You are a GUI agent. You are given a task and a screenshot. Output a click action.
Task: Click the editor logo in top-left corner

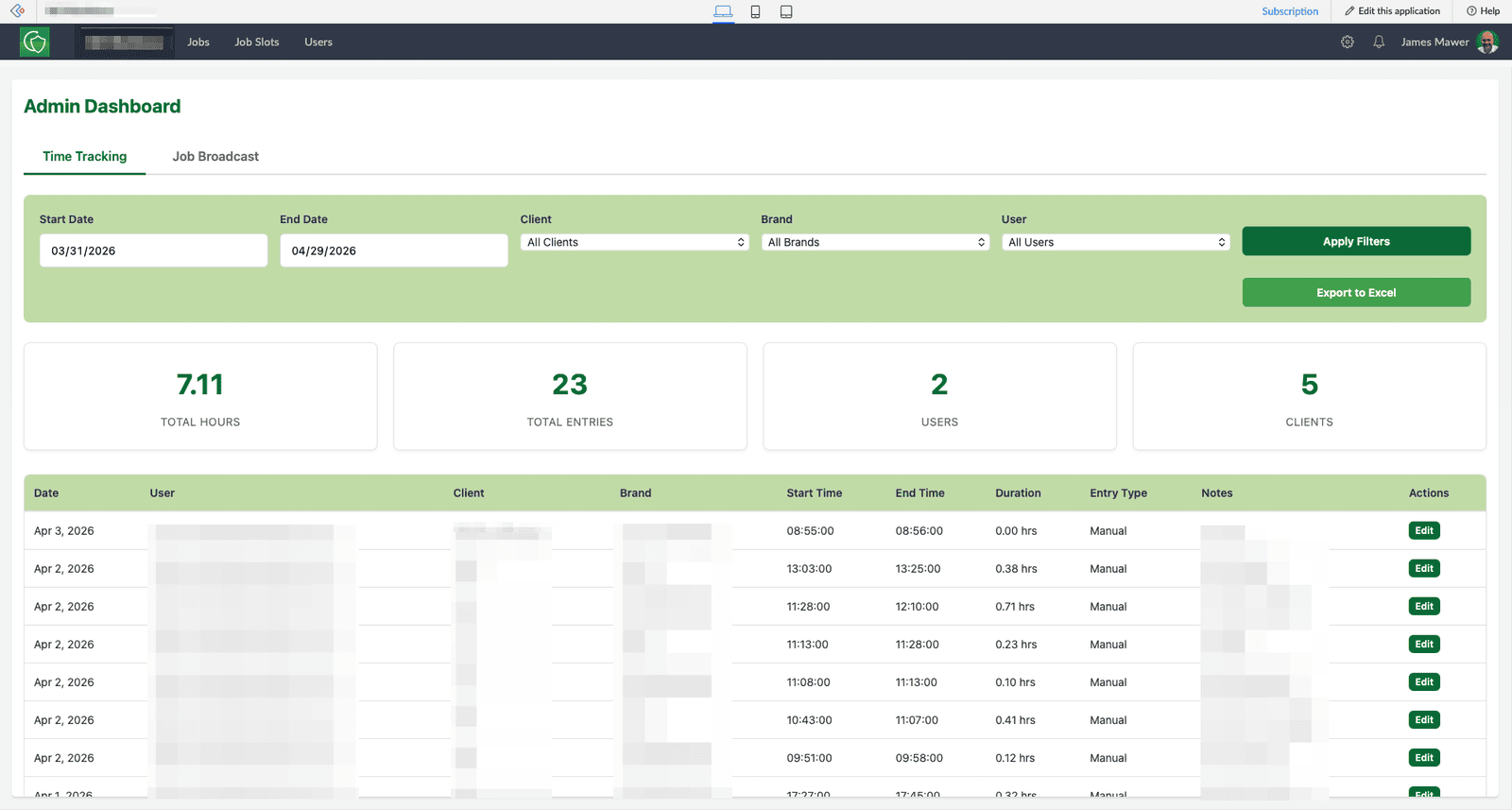(x=17, y=11)
